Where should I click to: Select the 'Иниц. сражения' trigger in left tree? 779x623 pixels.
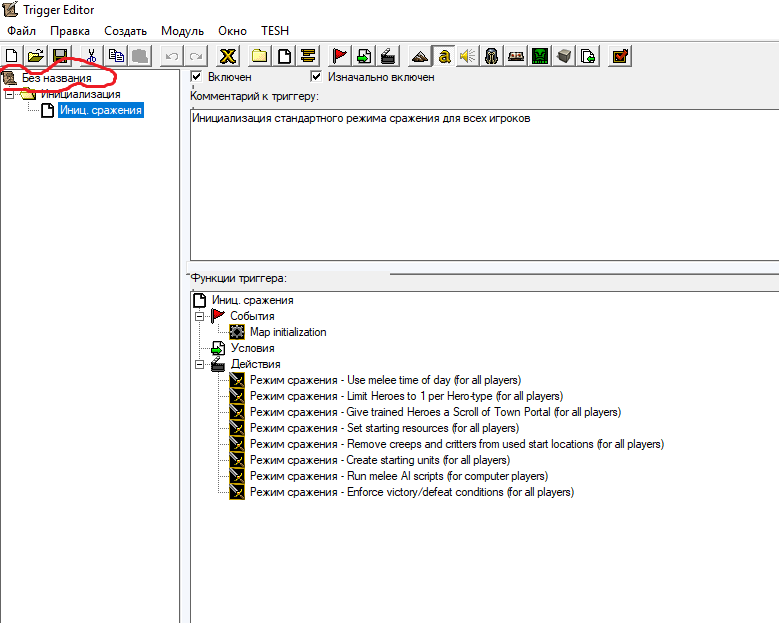(101, 110)
